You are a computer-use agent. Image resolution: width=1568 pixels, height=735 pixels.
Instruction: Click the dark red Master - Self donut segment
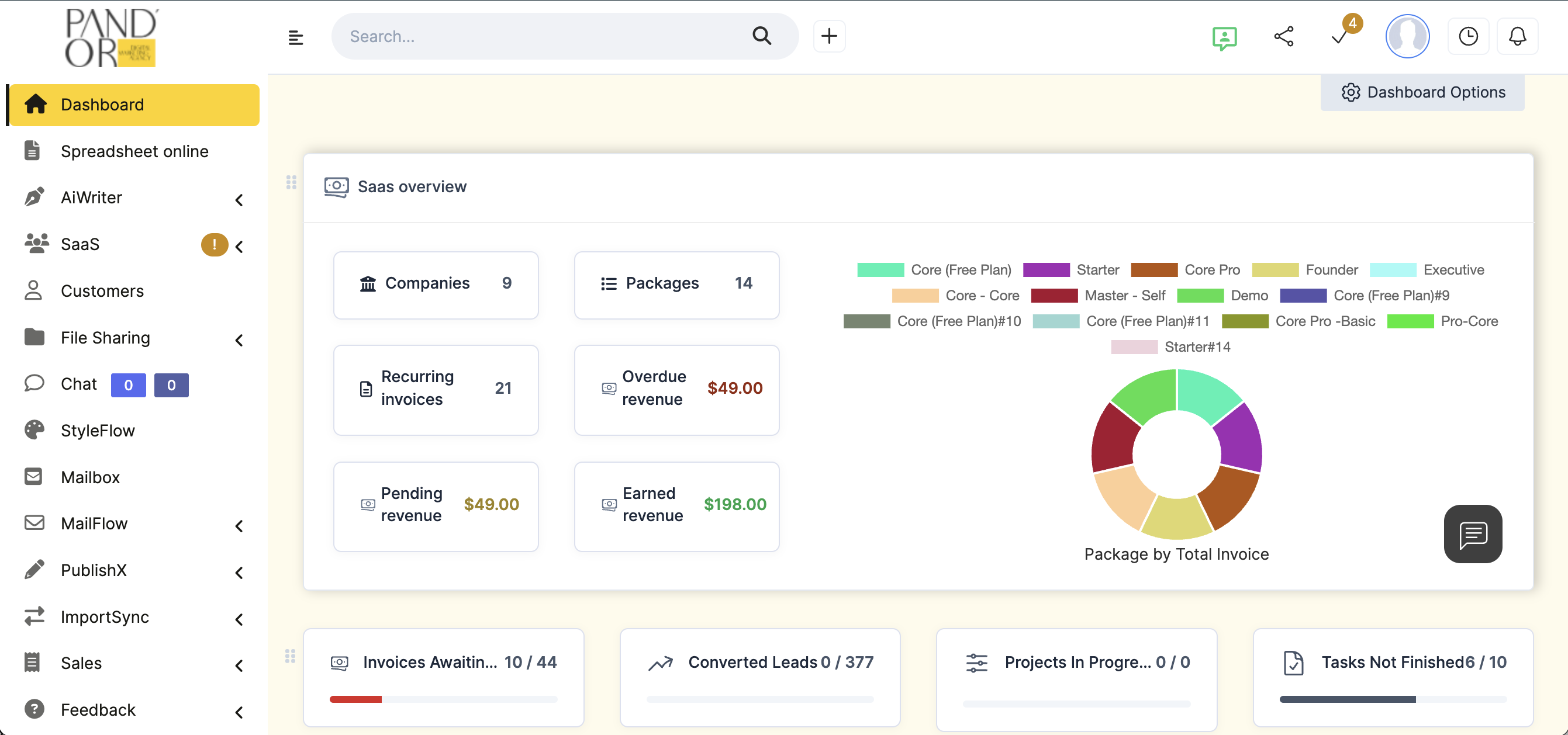coord(1115,438)
